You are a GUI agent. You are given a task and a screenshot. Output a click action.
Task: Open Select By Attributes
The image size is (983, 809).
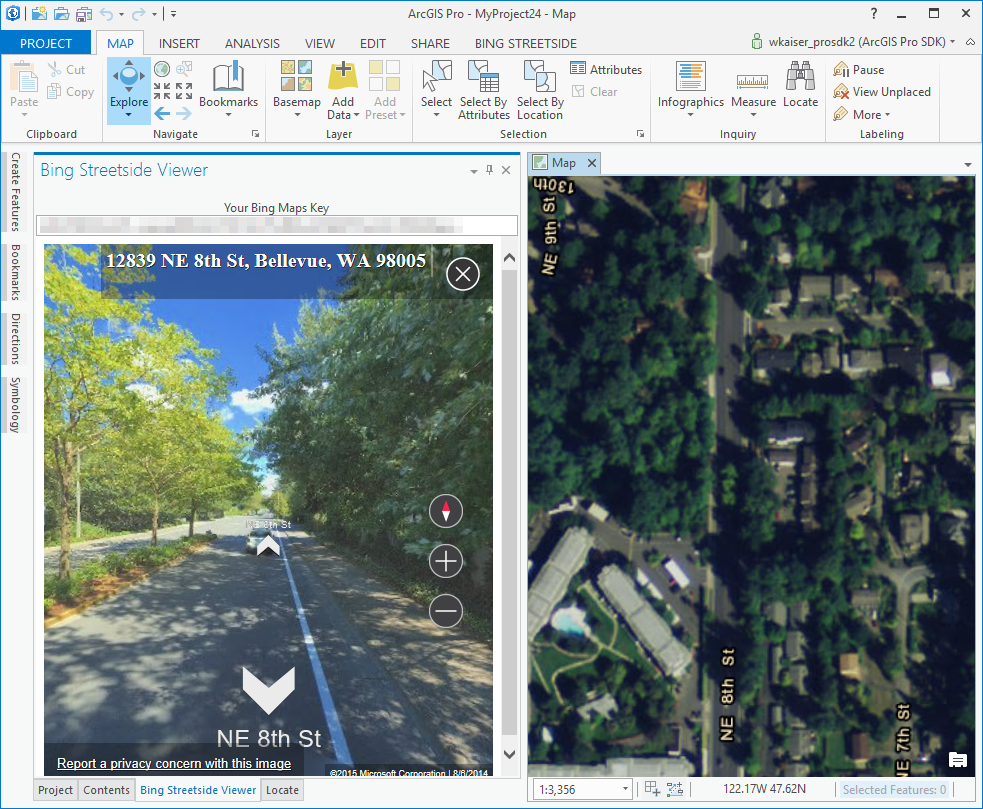[x=483, y=90]
